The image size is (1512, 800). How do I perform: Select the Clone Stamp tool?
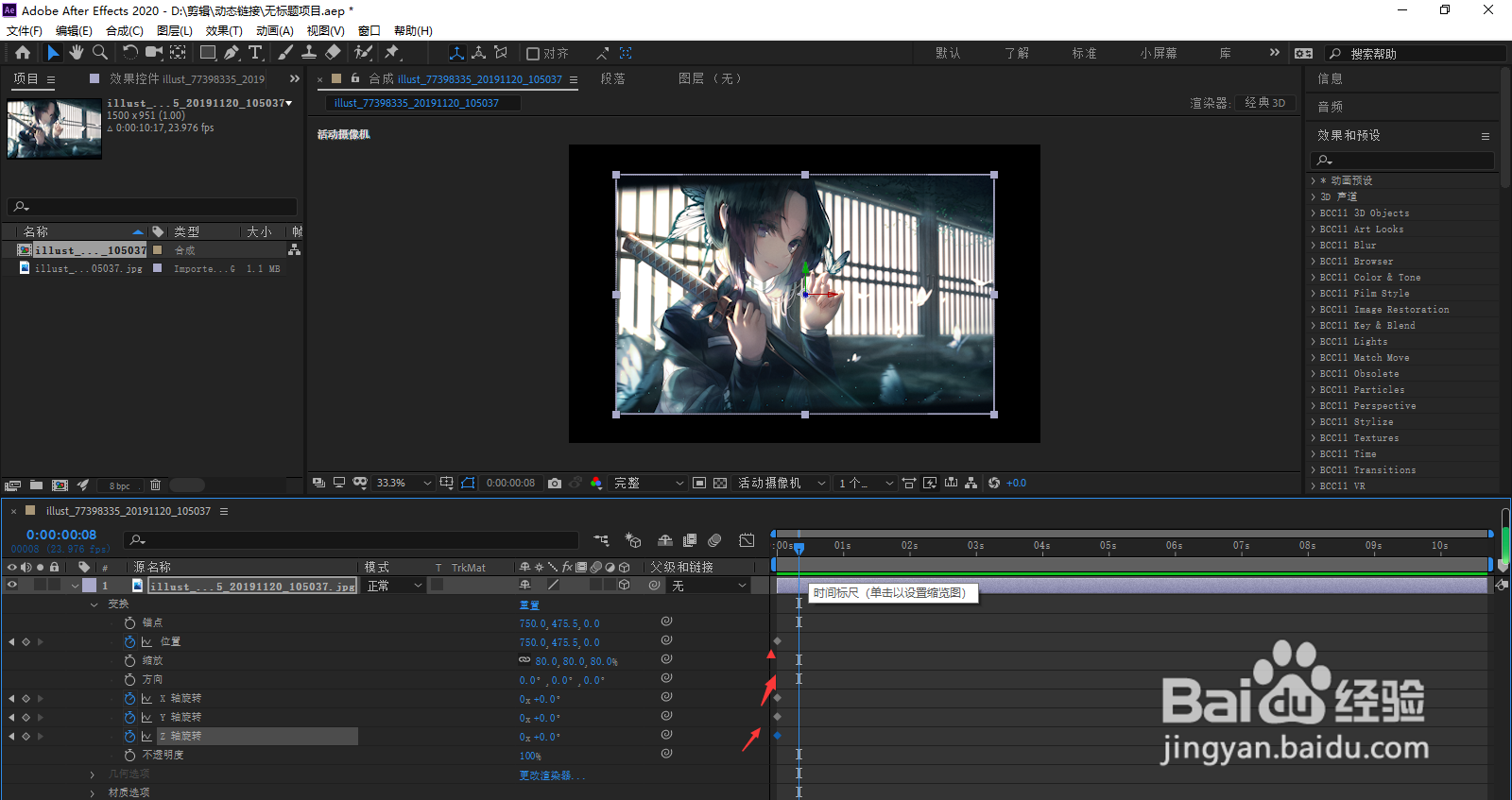pyautogui.click(x=309, y=53)
